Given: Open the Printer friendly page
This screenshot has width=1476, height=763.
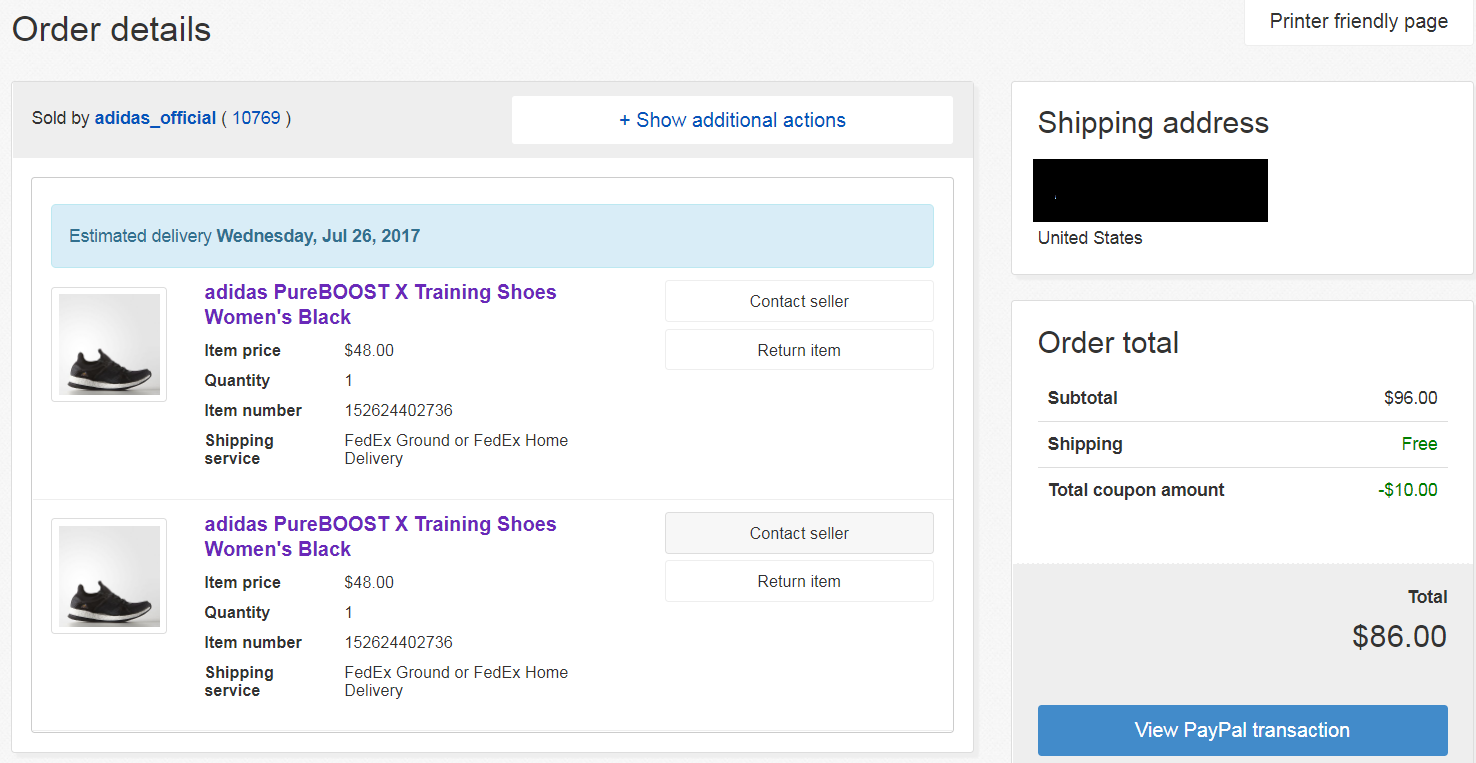Looking at the screenshot, I should (x=1358, y=21).
